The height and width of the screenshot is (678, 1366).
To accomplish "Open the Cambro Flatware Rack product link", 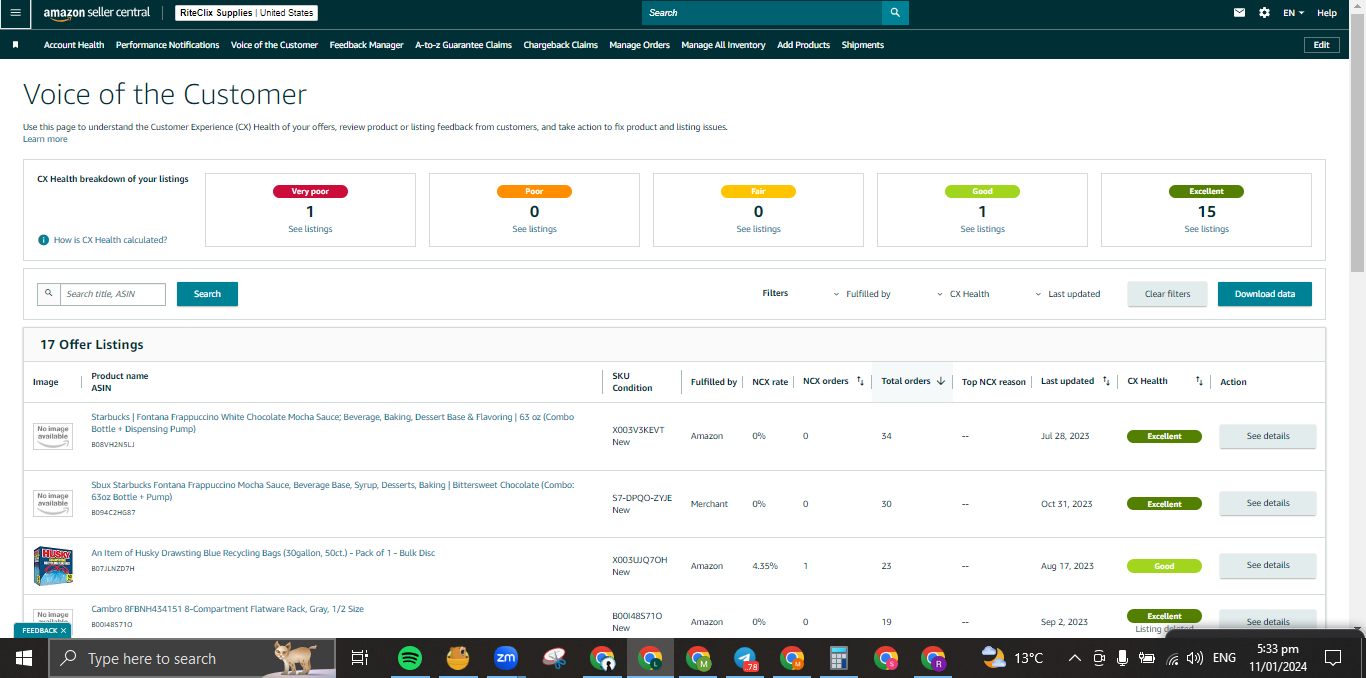I will (x=227, y=609).
